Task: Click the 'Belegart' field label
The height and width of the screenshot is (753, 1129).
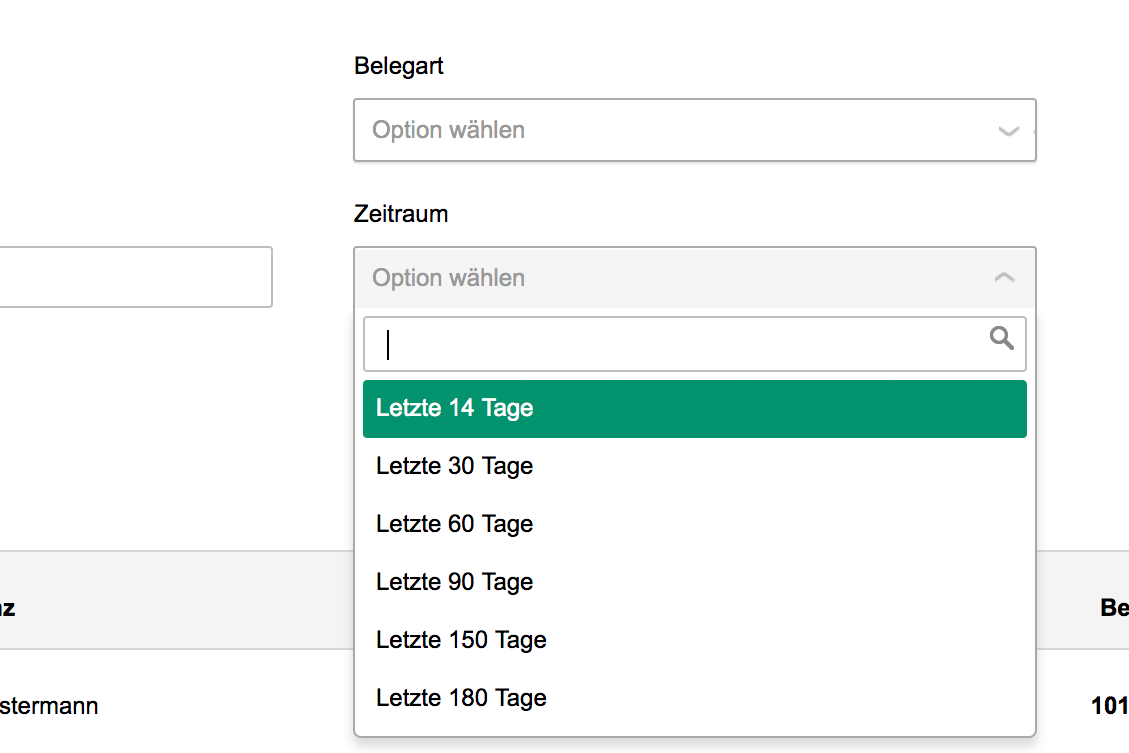Action: 398,66
